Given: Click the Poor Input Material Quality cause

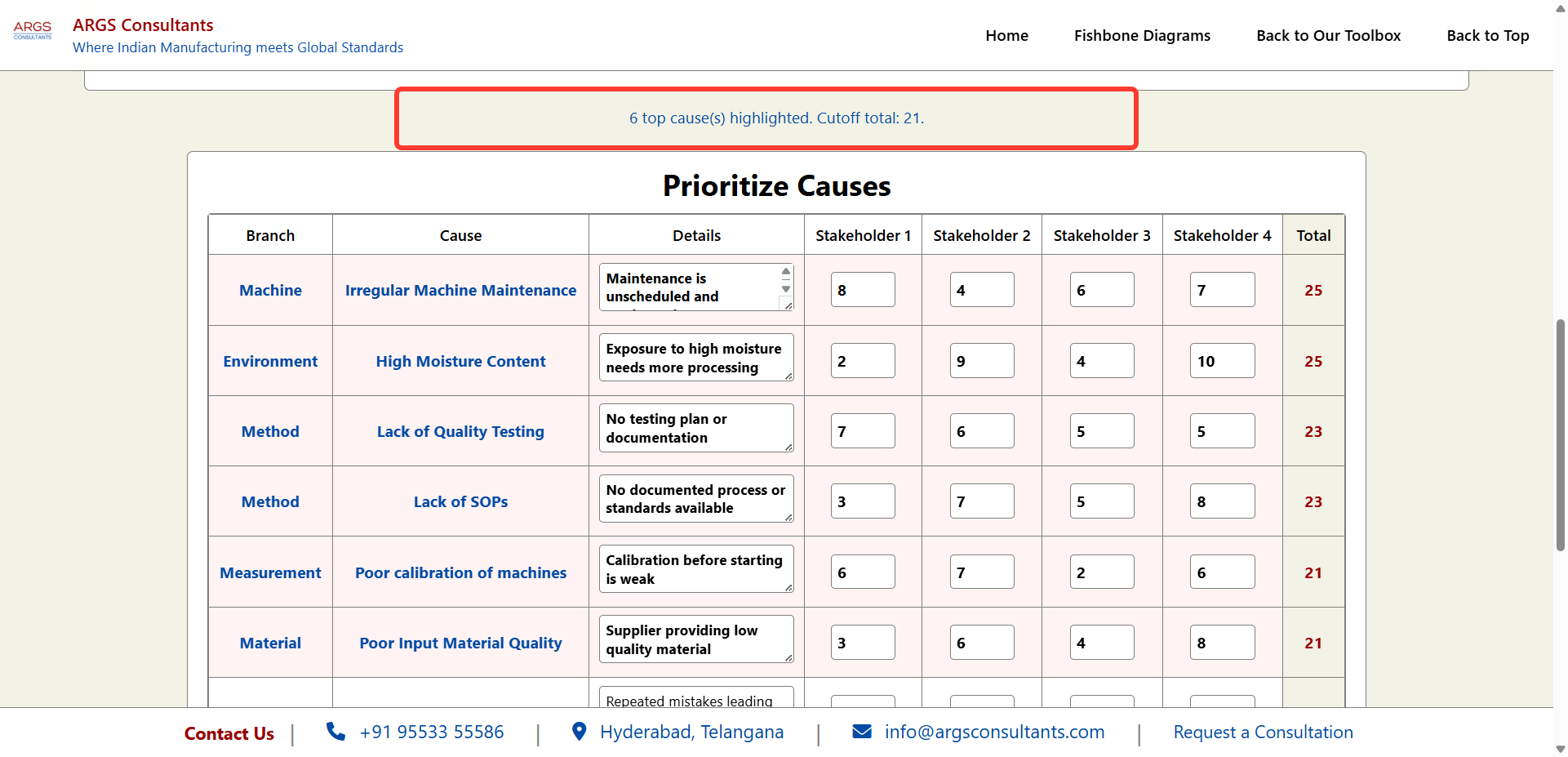Looking at the screenshot, I should (460, 643).
